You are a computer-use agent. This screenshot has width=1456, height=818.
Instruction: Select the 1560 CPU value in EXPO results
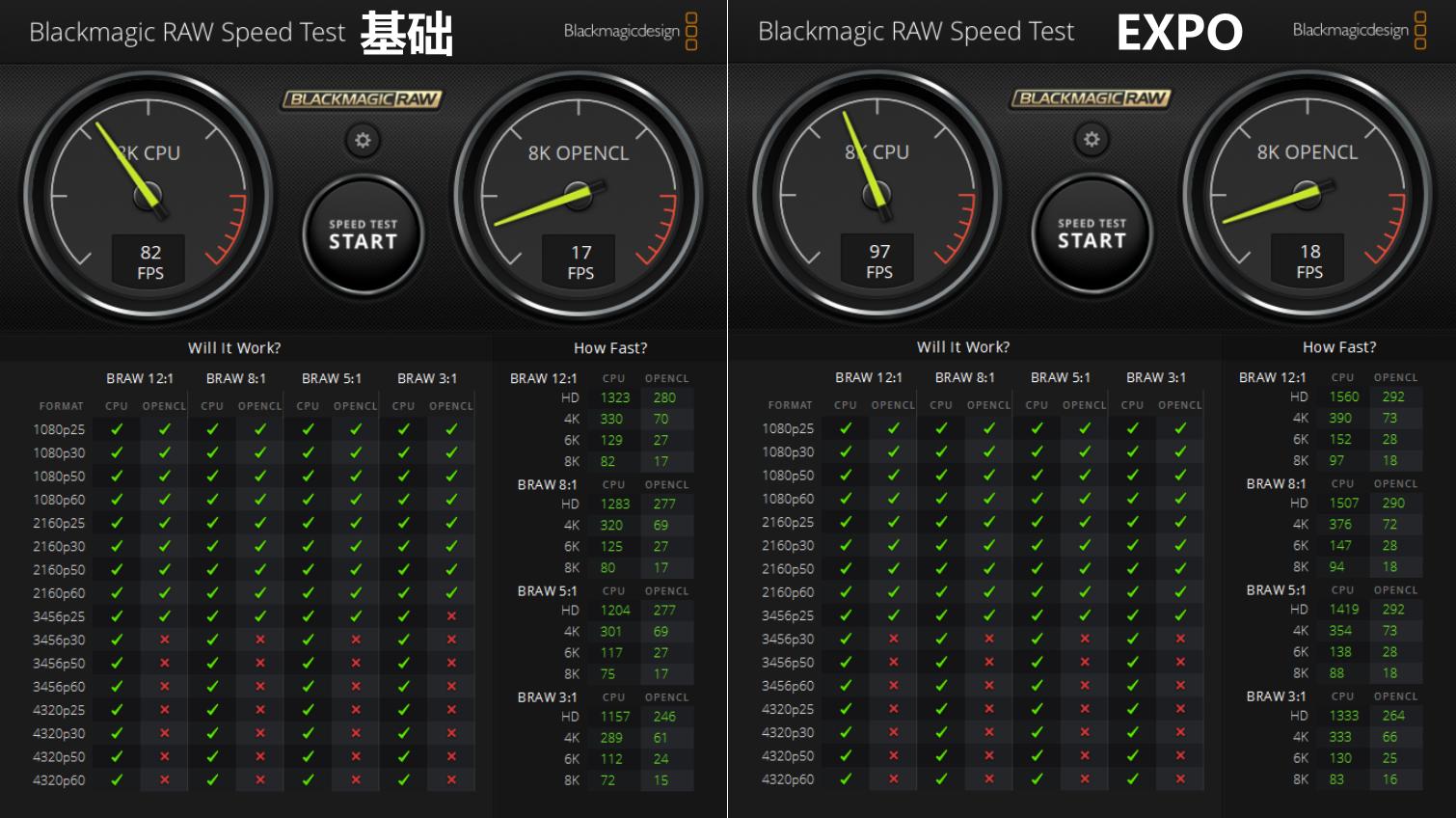[1344, 396]
